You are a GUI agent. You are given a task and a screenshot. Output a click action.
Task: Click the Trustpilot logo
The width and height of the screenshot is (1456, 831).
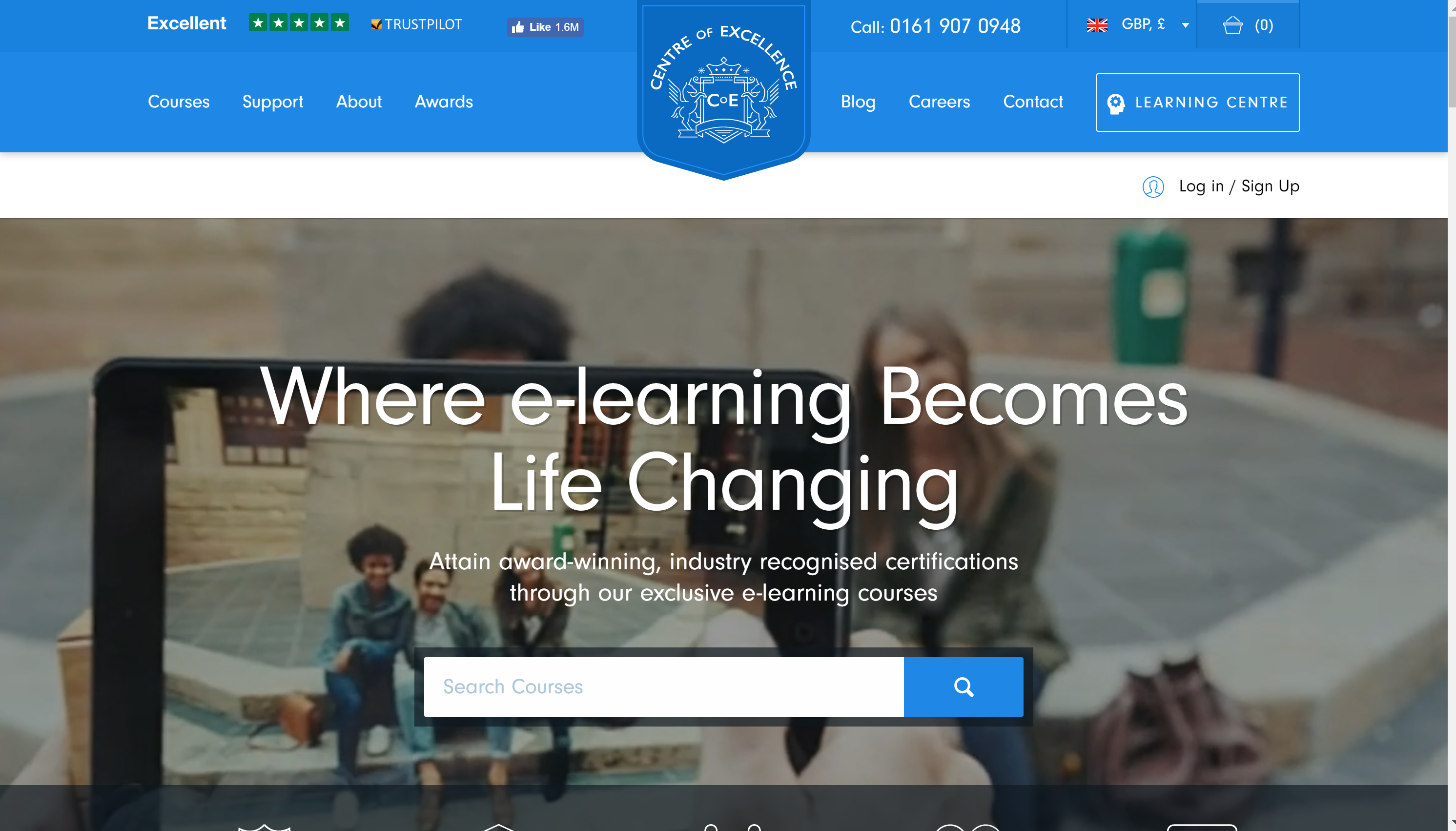pyautogui.click(x=416, y=24)
